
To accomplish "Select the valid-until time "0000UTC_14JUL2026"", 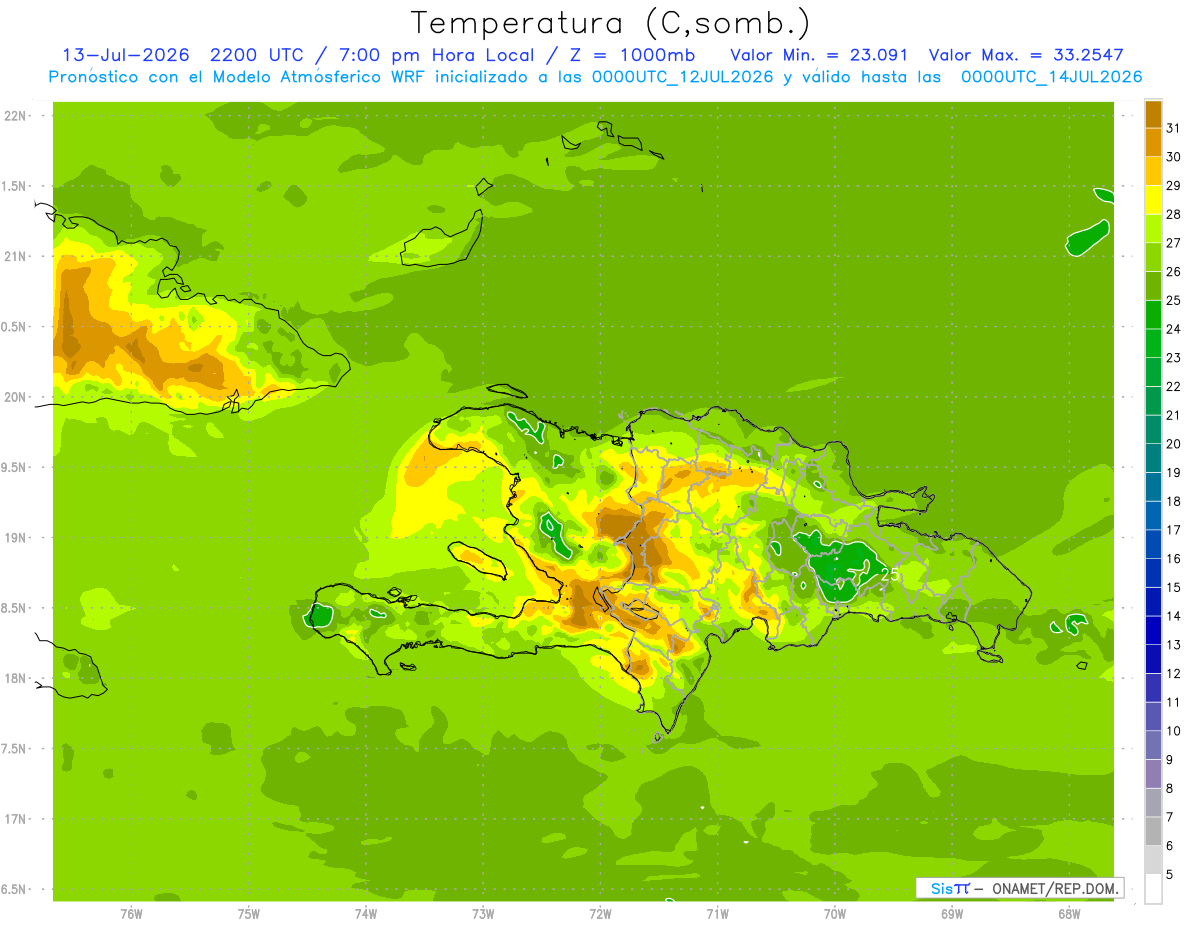I will click(x=1051, y=77).
